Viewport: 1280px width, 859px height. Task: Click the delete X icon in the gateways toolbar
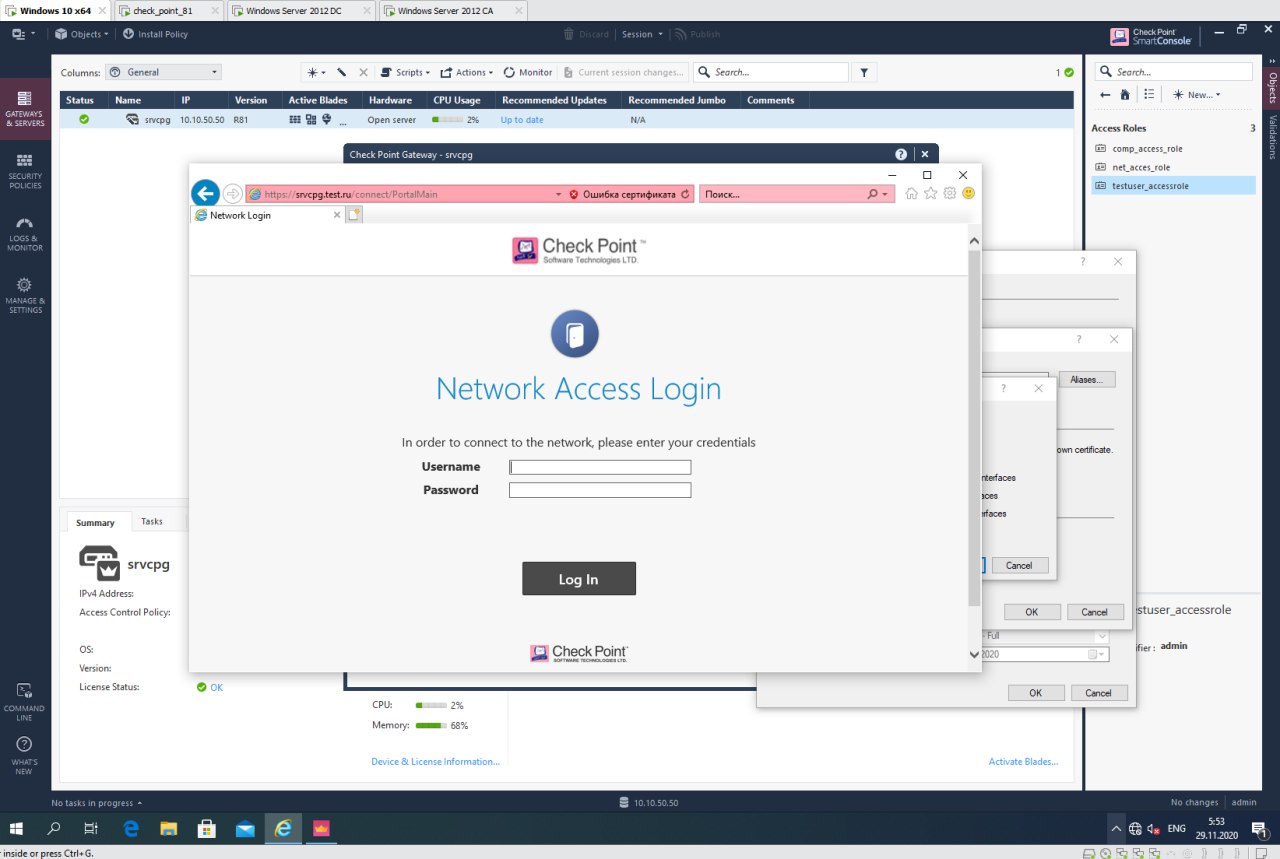[x=363, y=72]
